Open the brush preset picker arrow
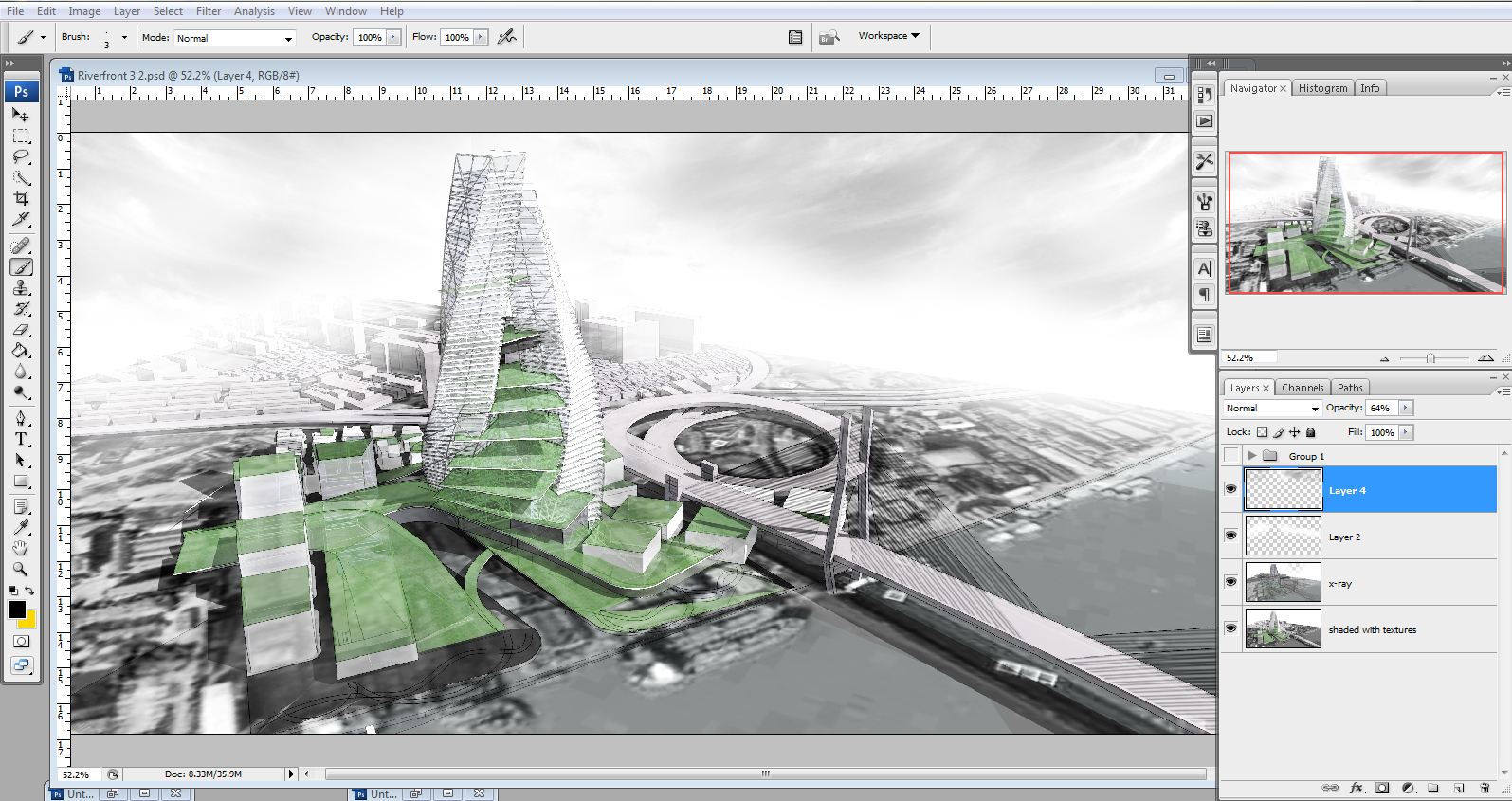1512x801 pixels. 124,38
